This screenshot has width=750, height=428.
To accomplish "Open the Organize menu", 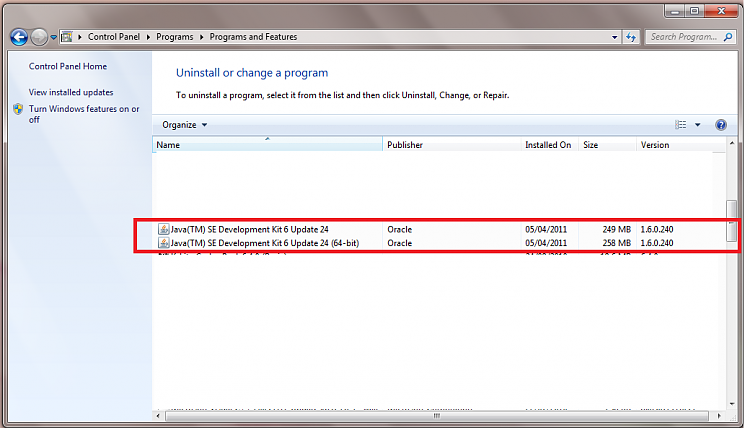I will 185,125.
